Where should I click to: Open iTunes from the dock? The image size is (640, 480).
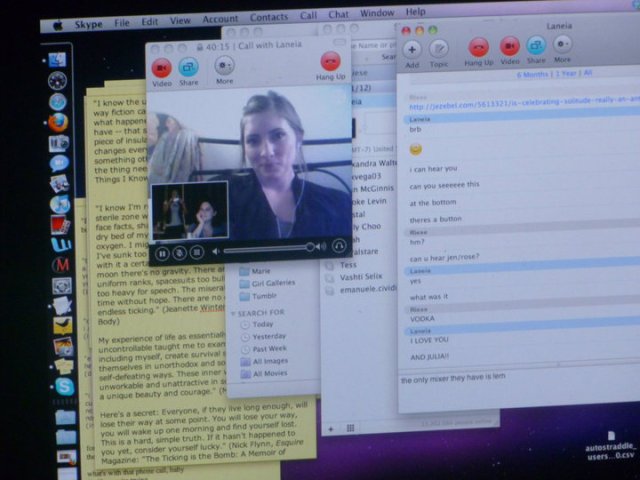[60, 204]
